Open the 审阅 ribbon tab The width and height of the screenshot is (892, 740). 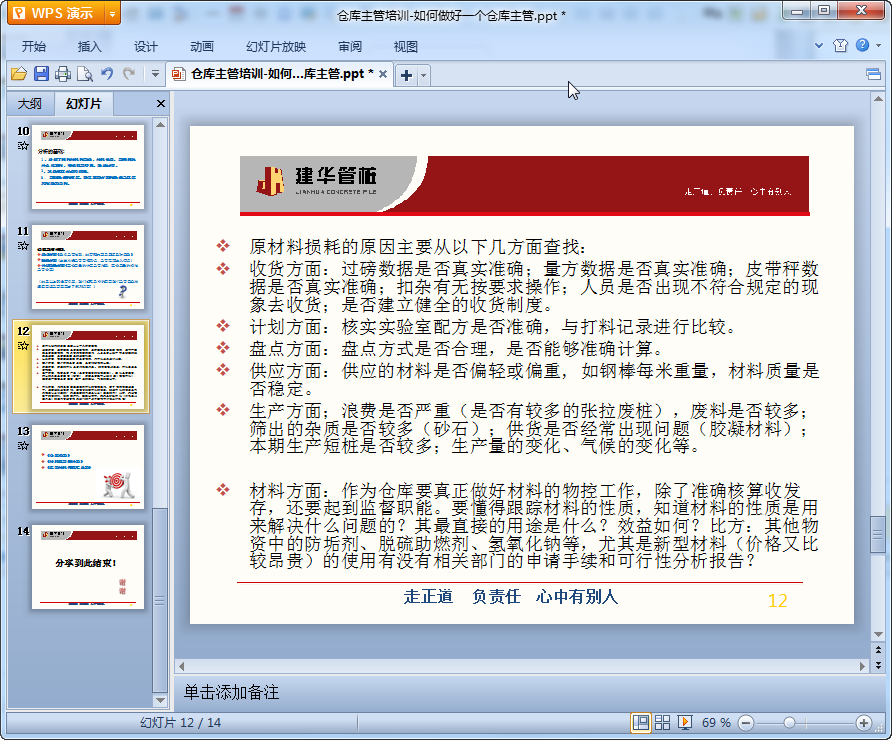click(350, 47)
